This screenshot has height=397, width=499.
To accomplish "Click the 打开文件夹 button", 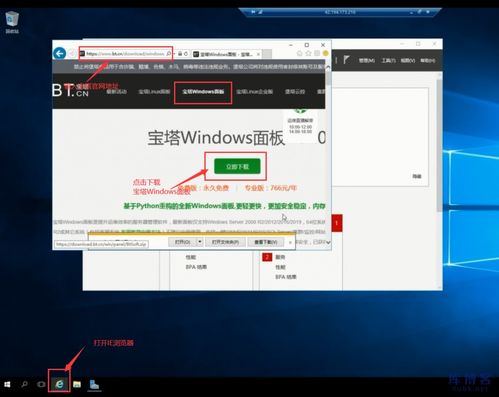I will 225,242.
